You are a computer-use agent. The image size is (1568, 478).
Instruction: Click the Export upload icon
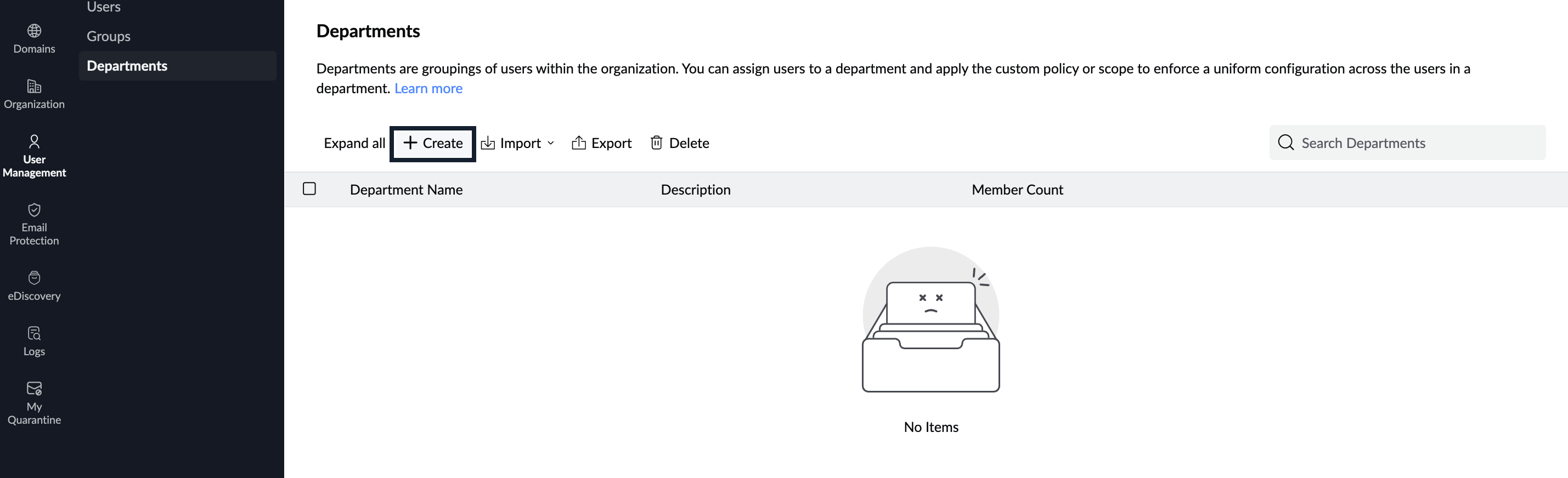578,143
